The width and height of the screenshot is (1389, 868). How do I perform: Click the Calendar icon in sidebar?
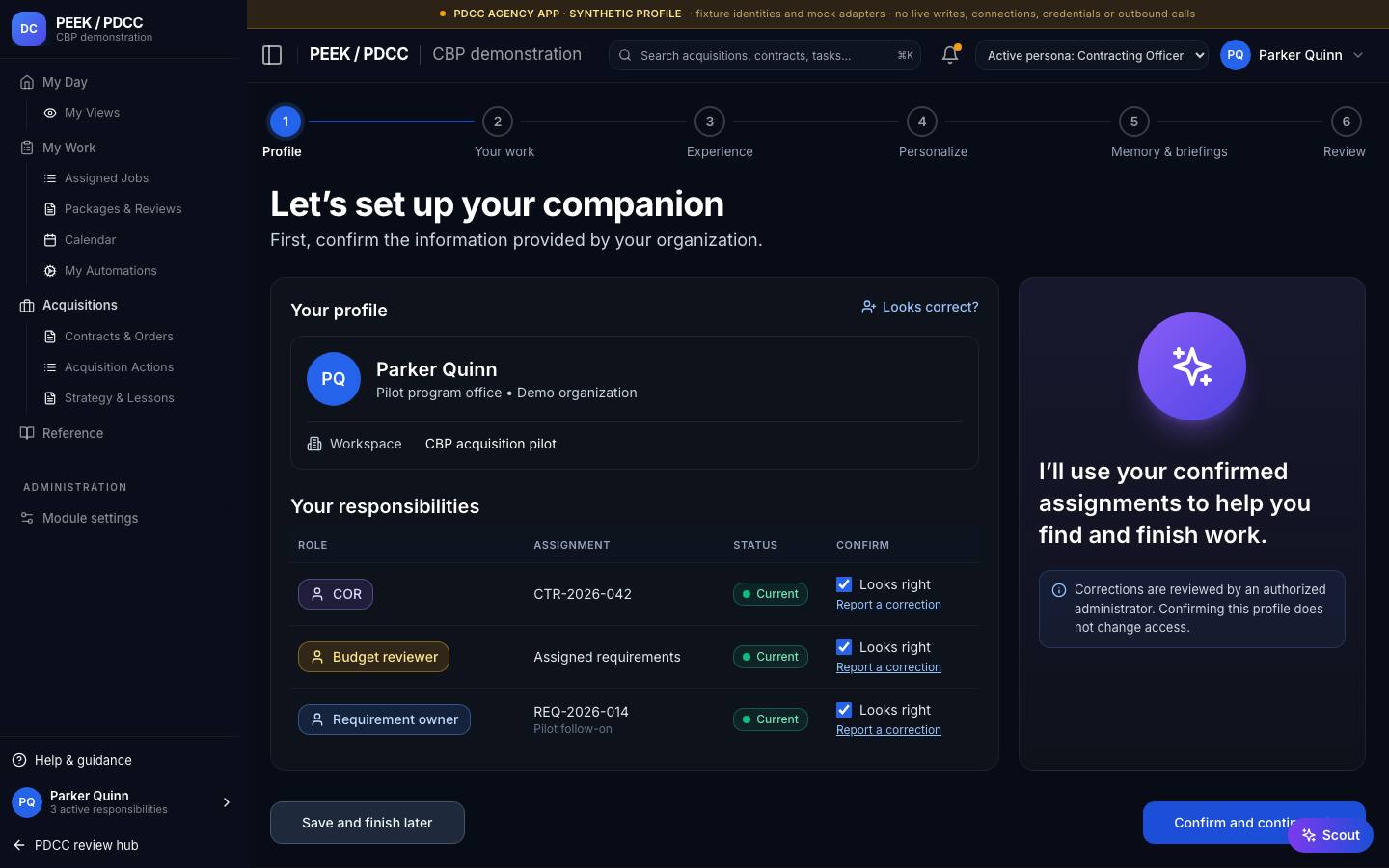pyautogui.click(x=50, y=240)
